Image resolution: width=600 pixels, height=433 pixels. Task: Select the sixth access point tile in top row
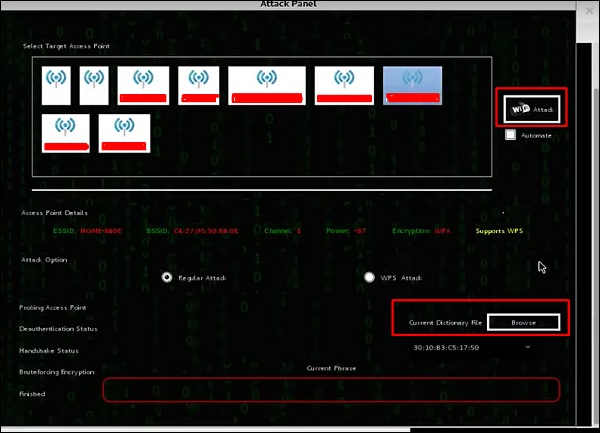click(x=344, y=86)
